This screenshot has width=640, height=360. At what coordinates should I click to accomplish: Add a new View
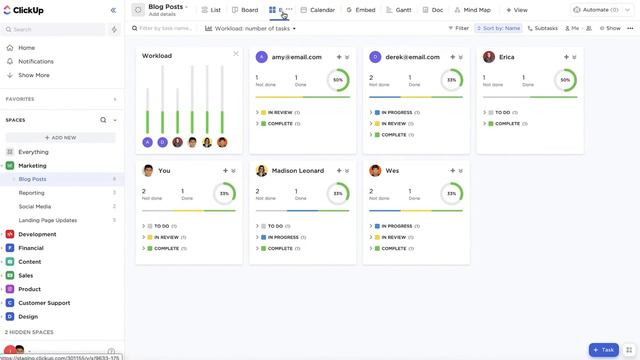pos(517,10)
